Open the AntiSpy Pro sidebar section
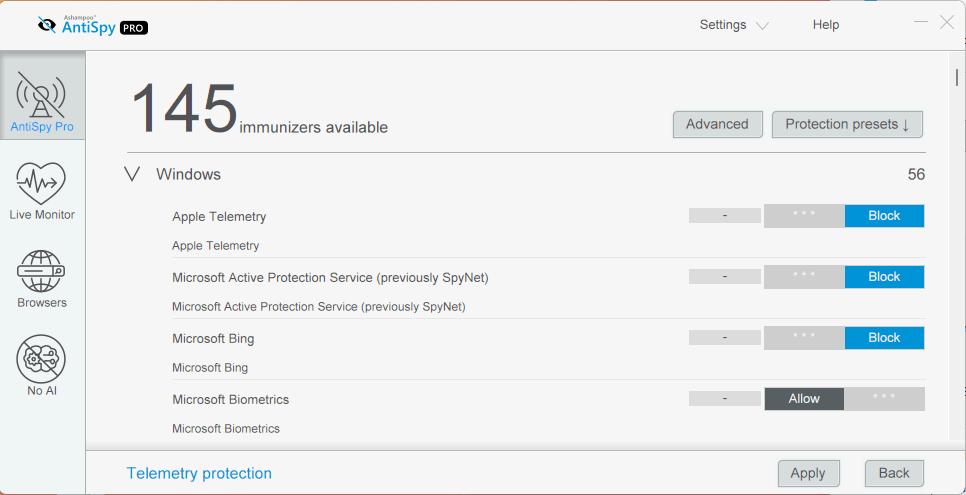 coord(42,96)
